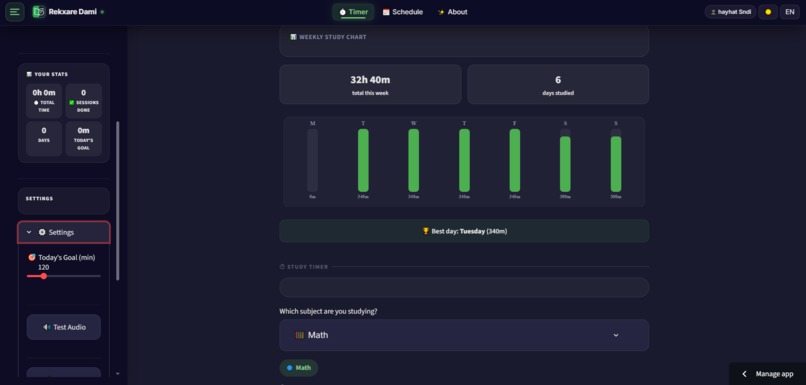Click the 32h 40m total this week card
The image size is (806, 385).
(370, 84)
